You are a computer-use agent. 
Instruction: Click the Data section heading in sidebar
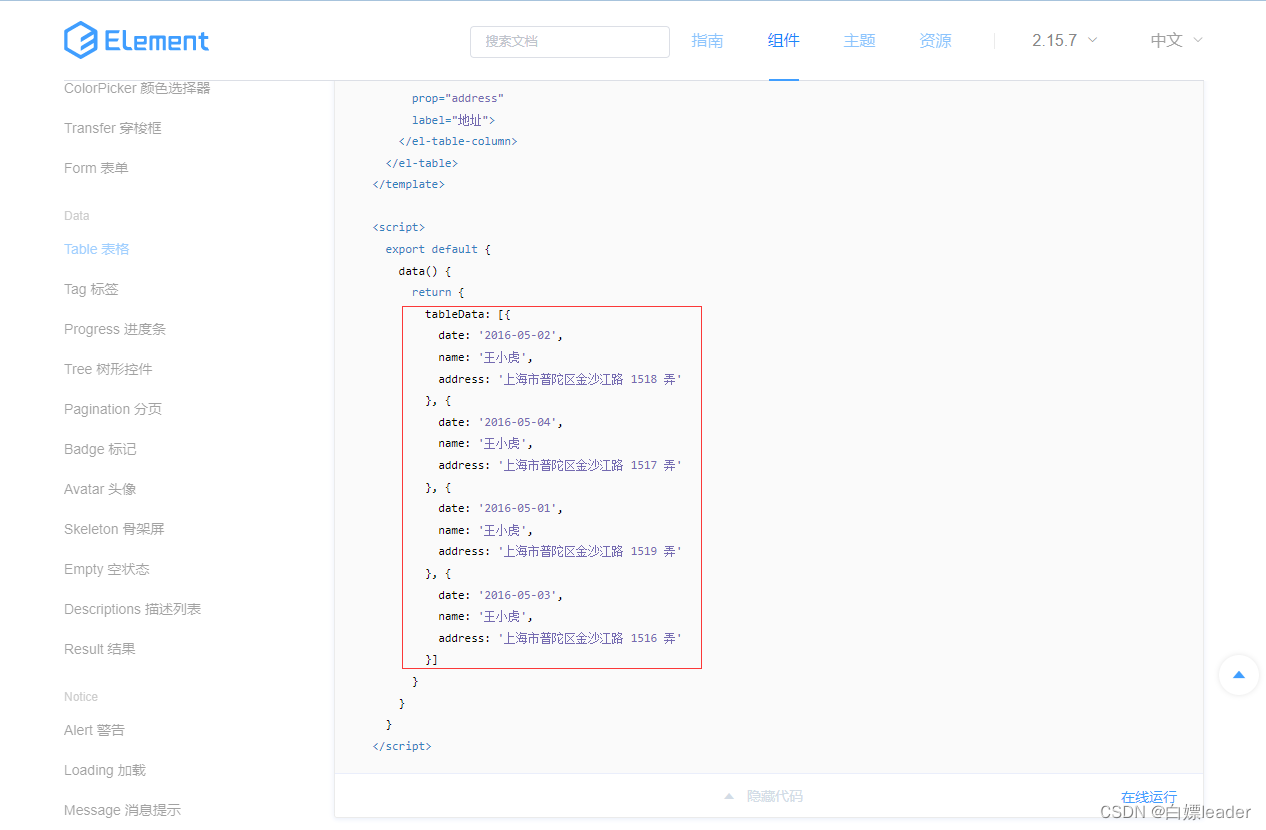77,216
